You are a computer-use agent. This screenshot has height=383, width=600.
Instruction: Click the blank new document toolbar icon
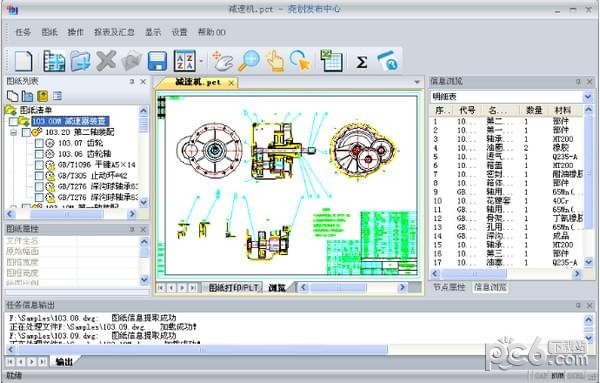23,61
